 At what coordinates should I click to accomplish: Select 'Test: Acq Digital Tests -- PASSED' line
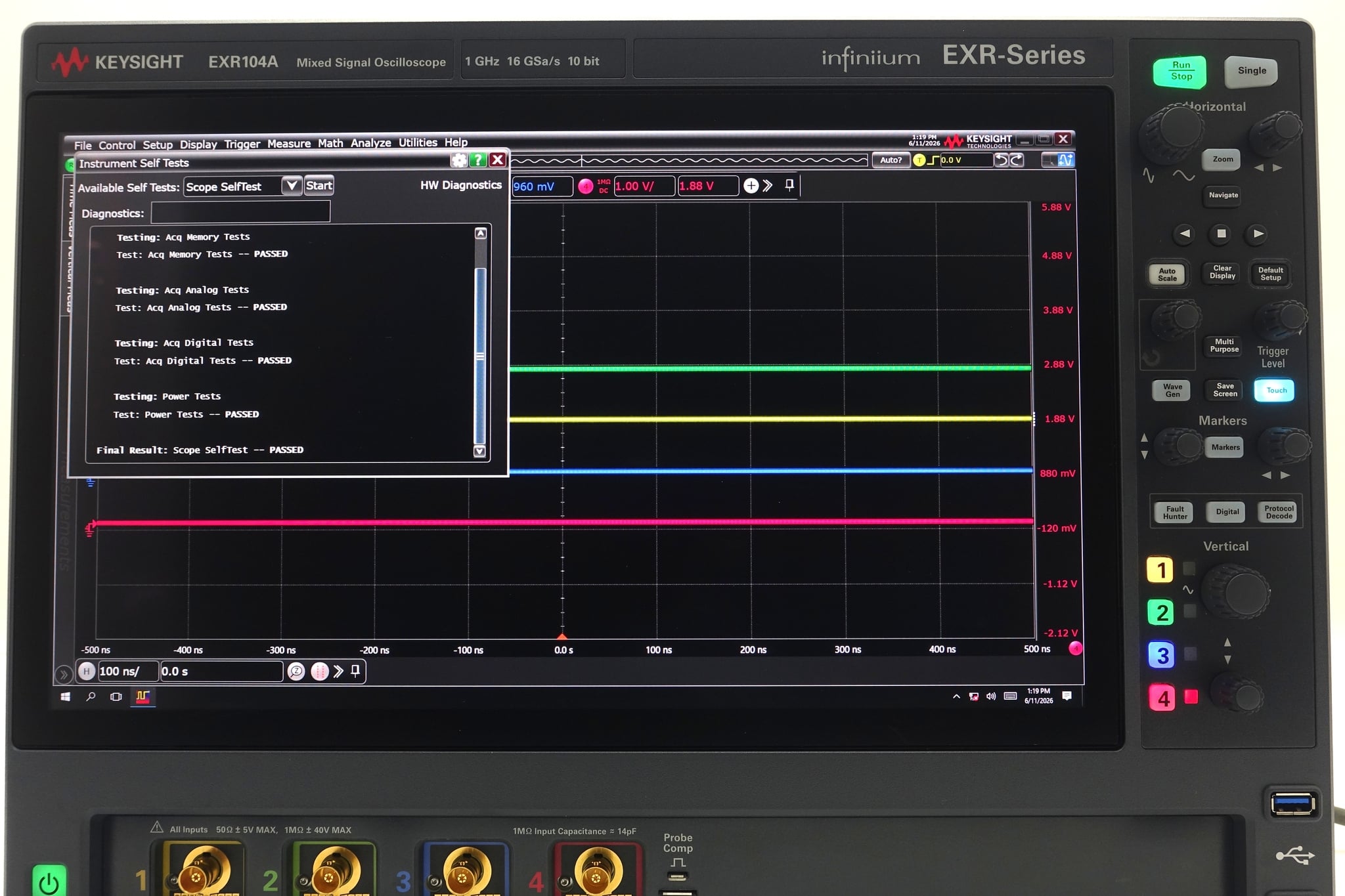[203, 360]
